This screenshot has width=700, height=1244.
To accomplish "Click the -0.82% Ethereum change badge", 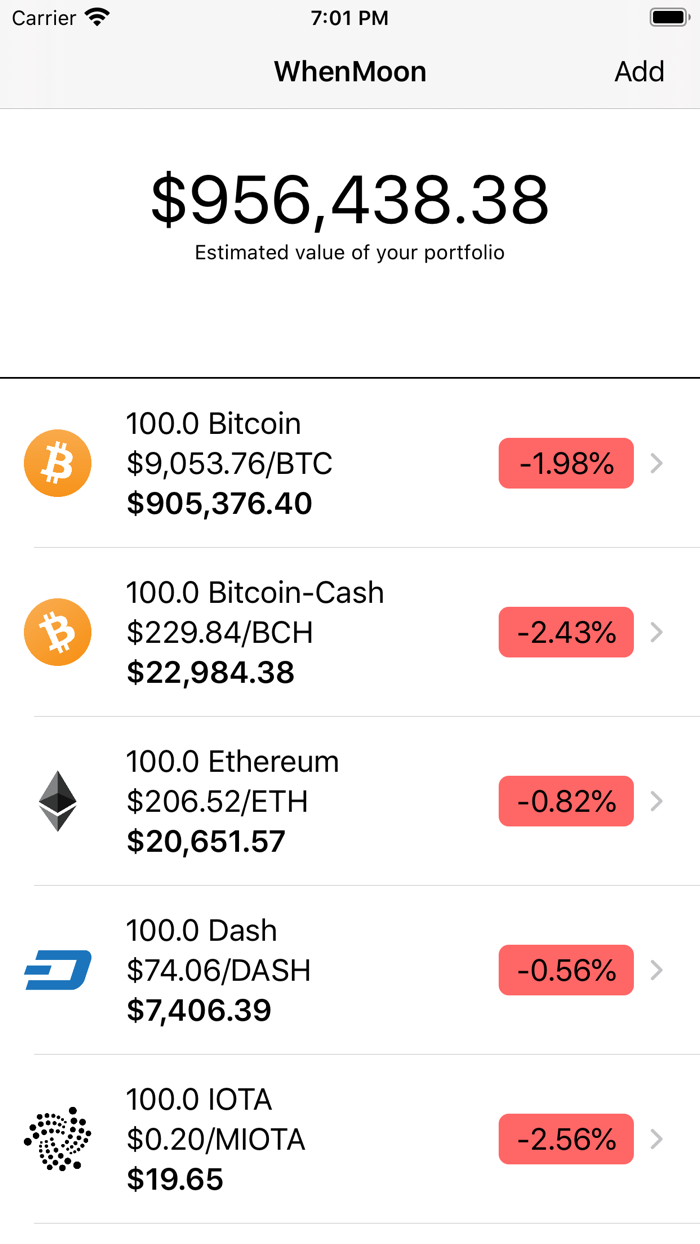I will pos(565,801).
